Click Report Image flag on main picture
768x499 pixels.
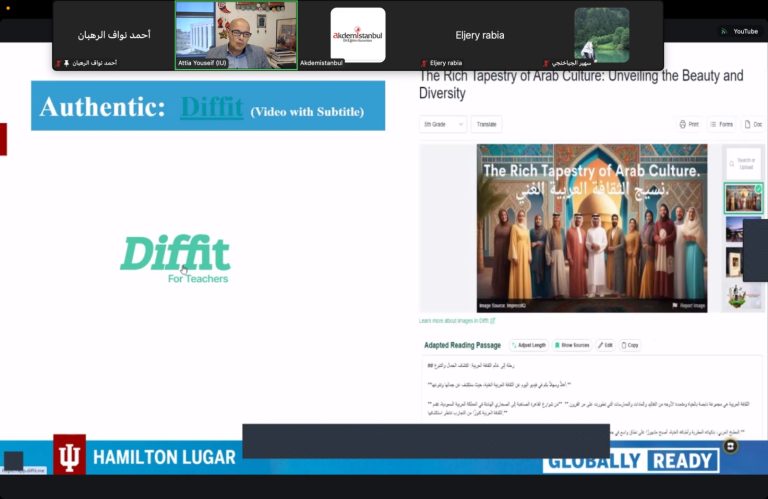(x=689, y=306)
